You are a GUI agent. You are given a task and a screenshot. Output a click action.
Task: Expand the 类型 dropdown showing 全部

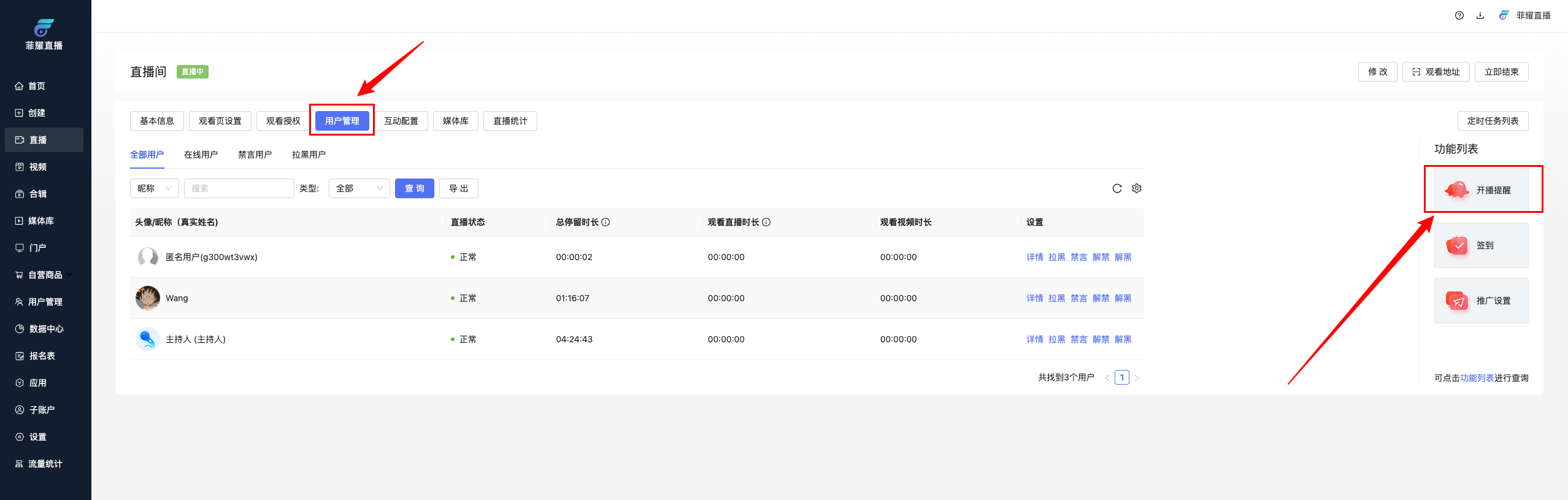359,188
